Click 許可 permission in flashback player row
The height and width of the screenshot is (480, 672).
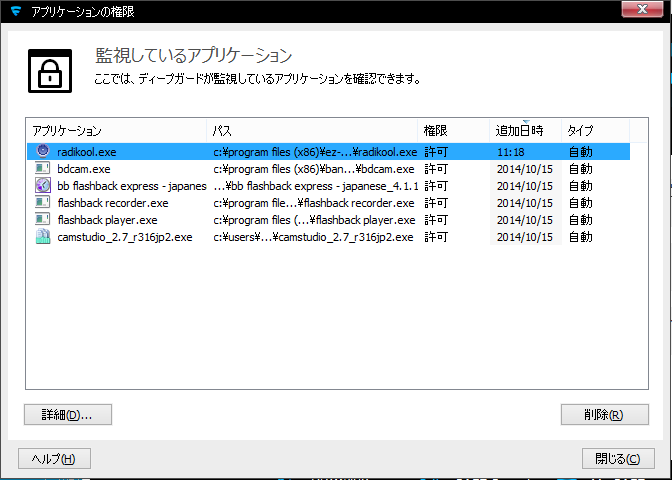click(x=436, y=220)
